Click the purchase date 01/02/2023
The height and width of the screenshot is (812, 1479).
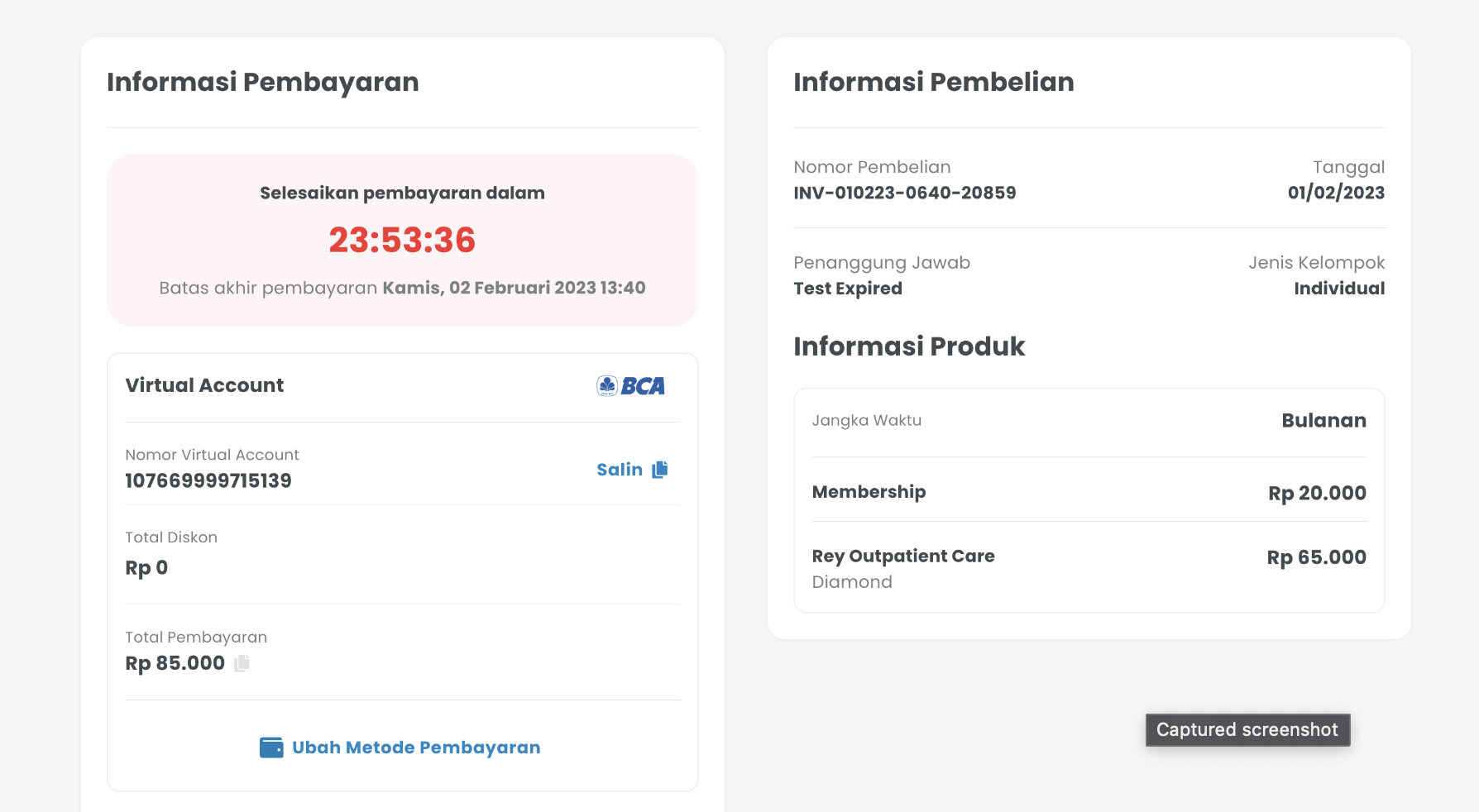tap(1336, 193)
